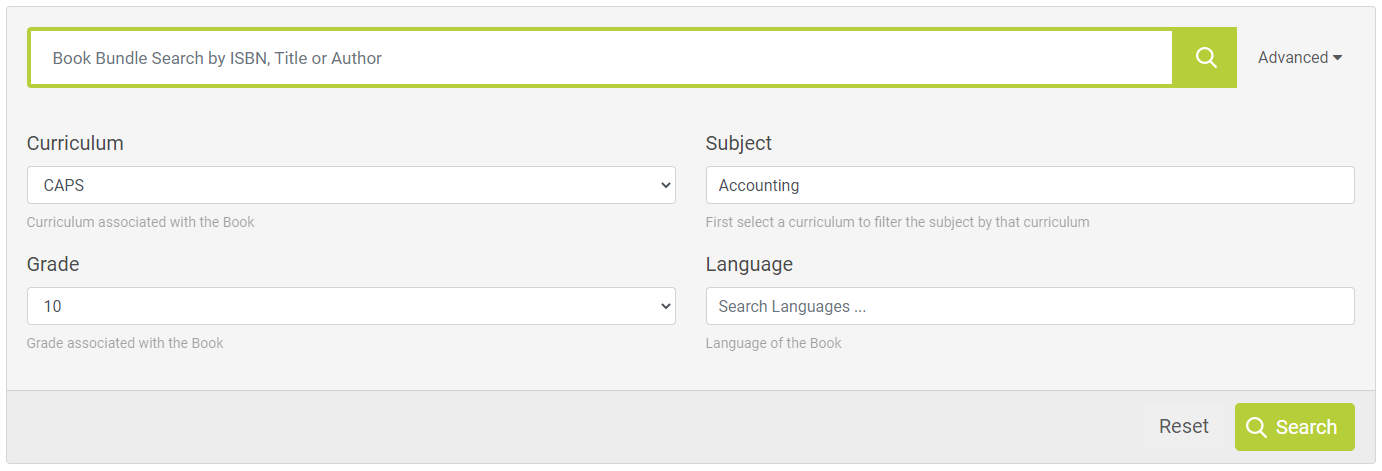
Task: Expand the Advanced search options
Action: click(1299, 58)
